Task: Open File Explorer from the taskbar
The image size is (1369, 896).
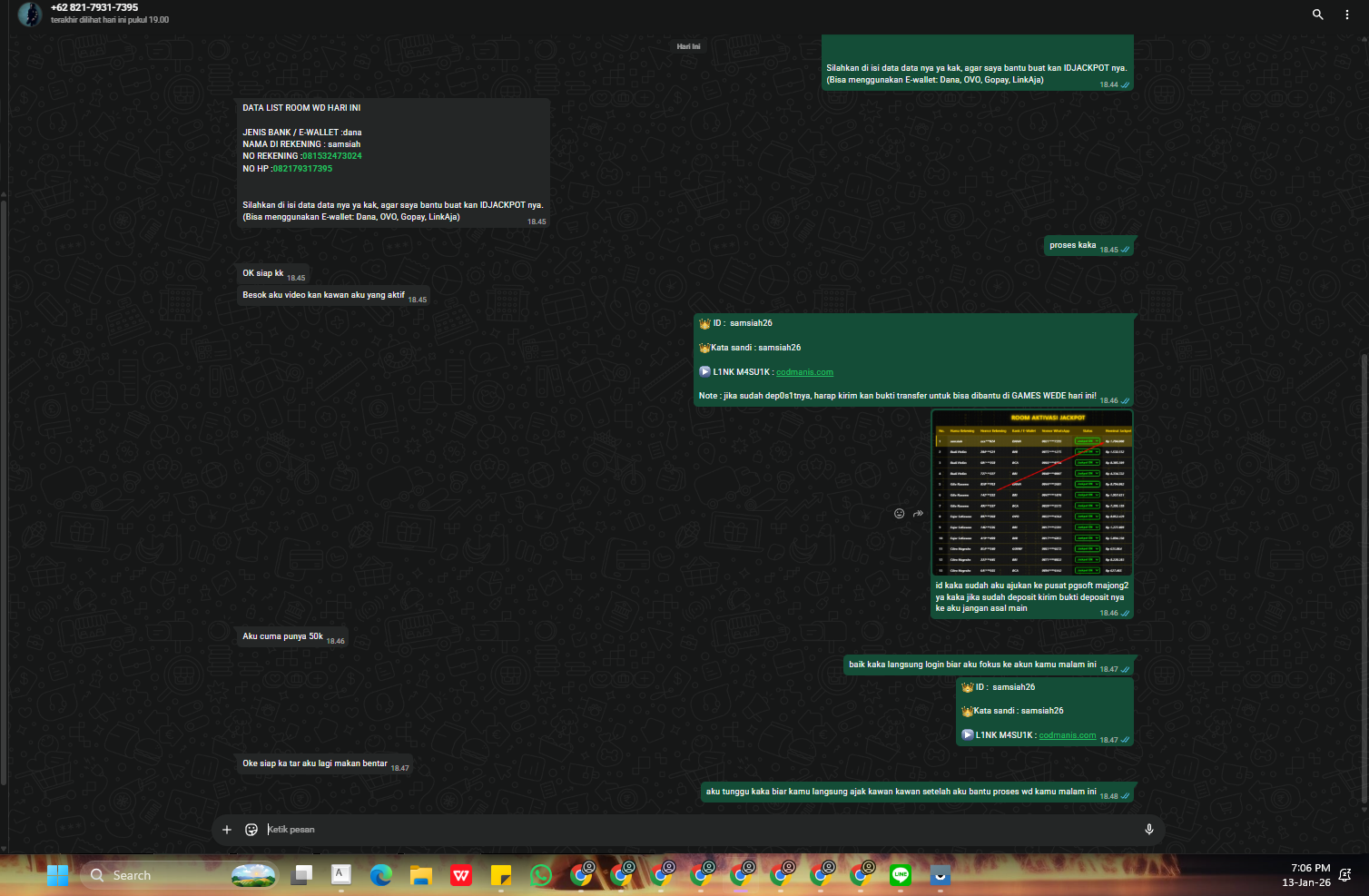Action: pyautogui.click(x=420, y=875)
